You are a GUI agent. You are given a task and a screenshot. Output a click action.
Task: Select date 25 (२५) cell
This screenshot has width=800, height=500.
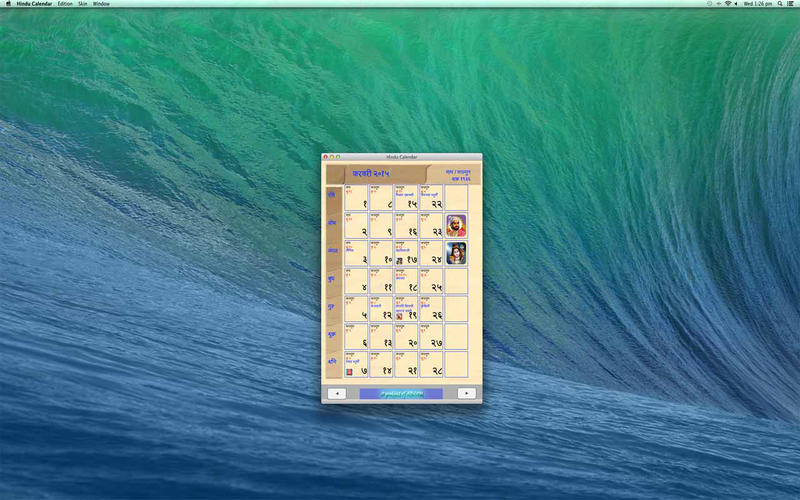point(431,281)
